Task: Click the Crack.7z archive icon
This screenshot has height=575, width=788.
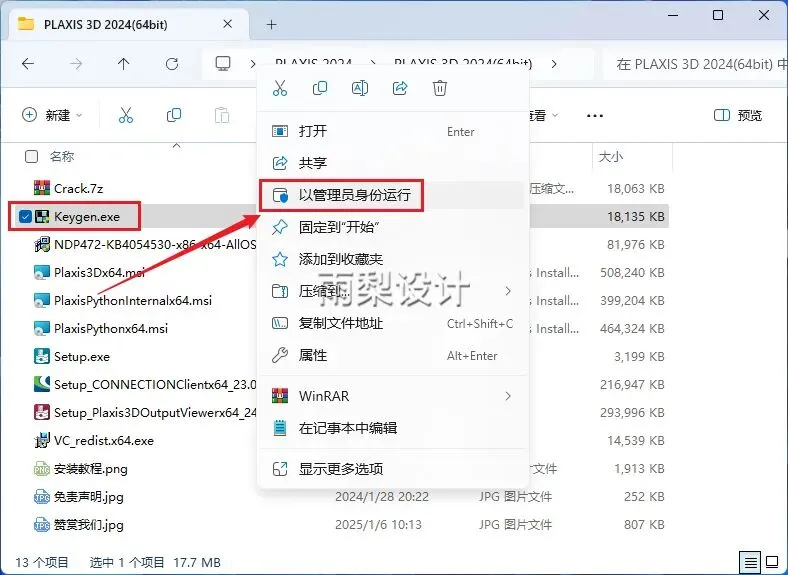Action: tap(42, 188)
